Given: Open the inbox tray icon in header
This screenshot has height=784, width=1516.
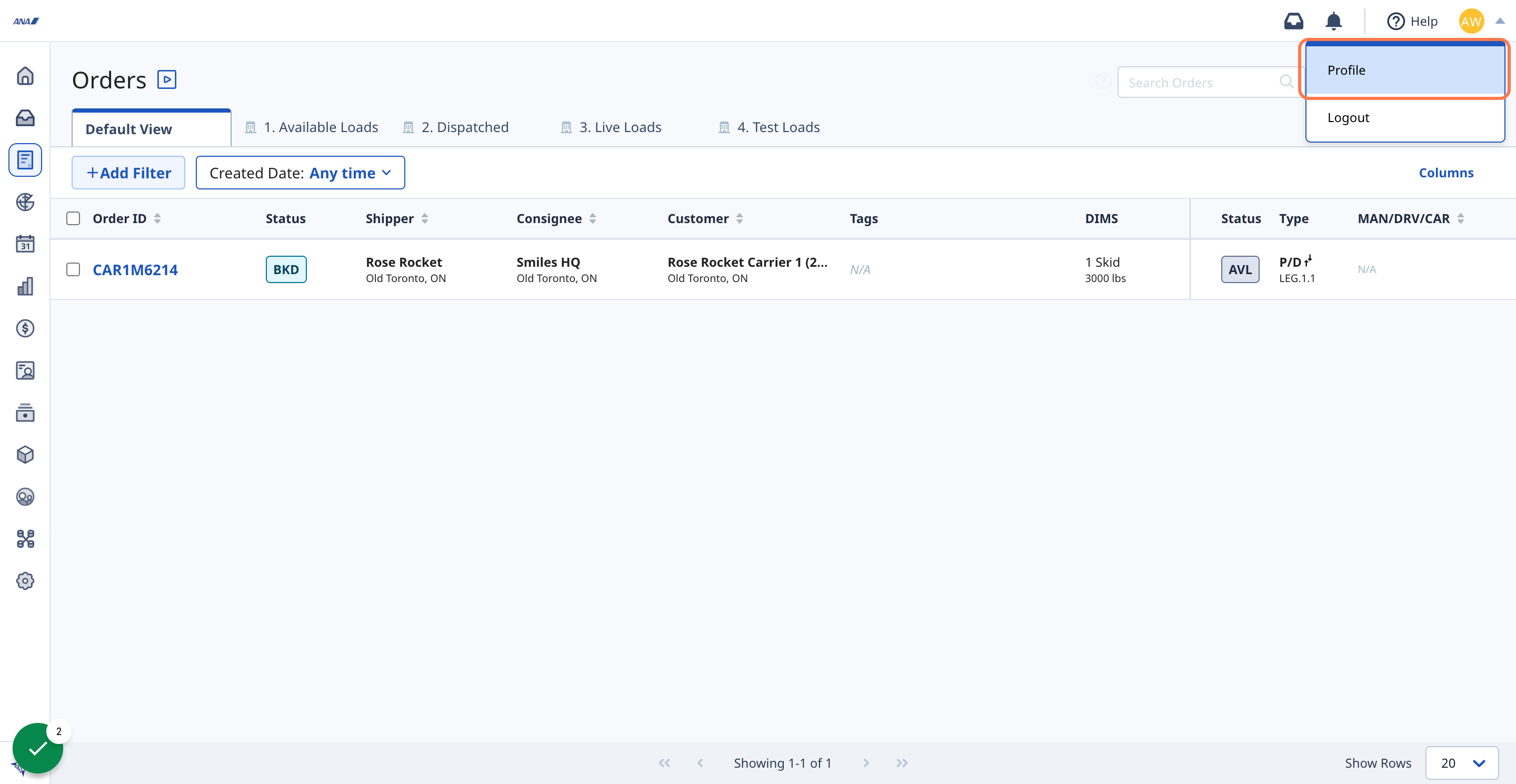Looking at the screenshot, I should (x=1293, y=21).
